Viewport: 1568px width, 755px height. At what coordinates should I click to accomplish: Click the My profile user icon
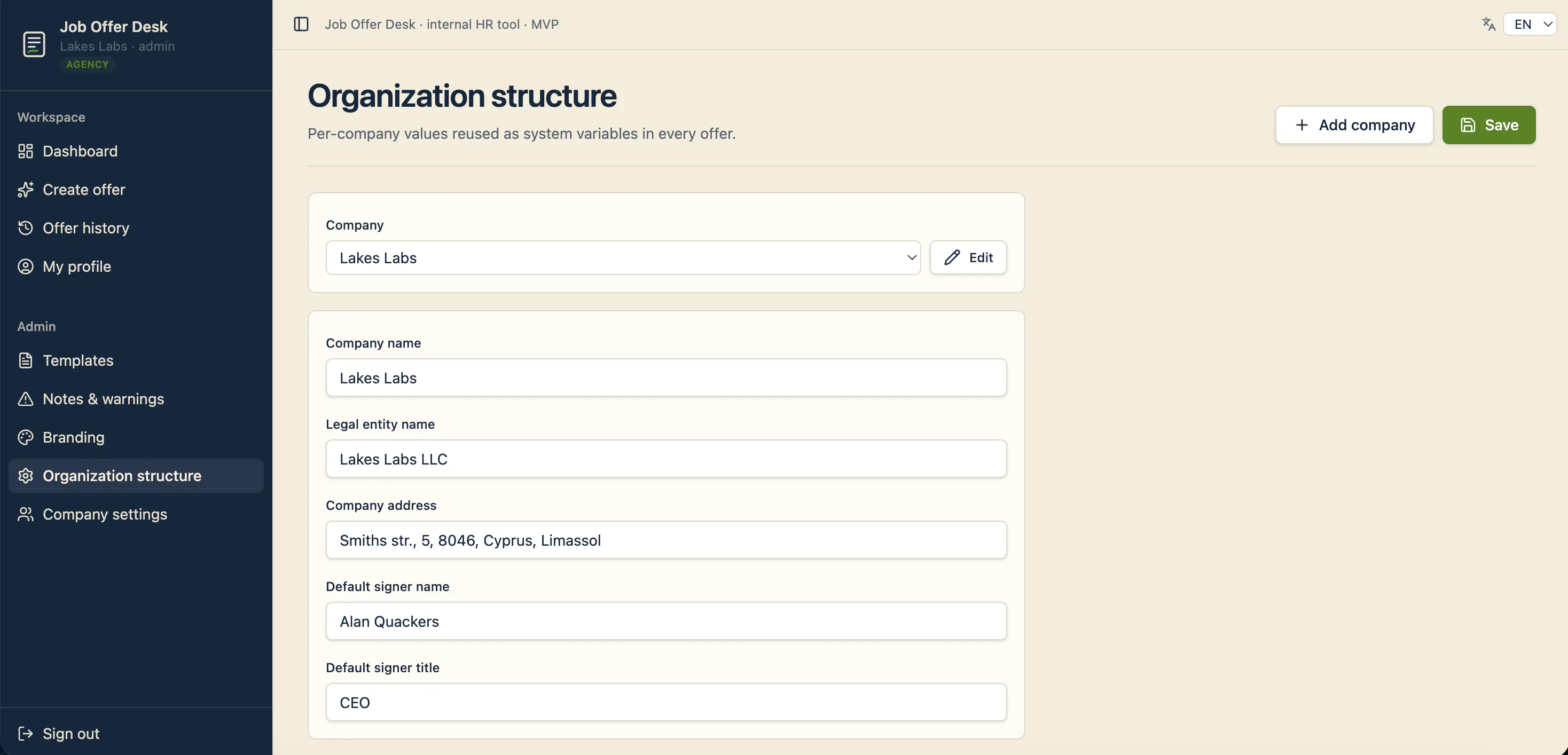click(26, 266)
